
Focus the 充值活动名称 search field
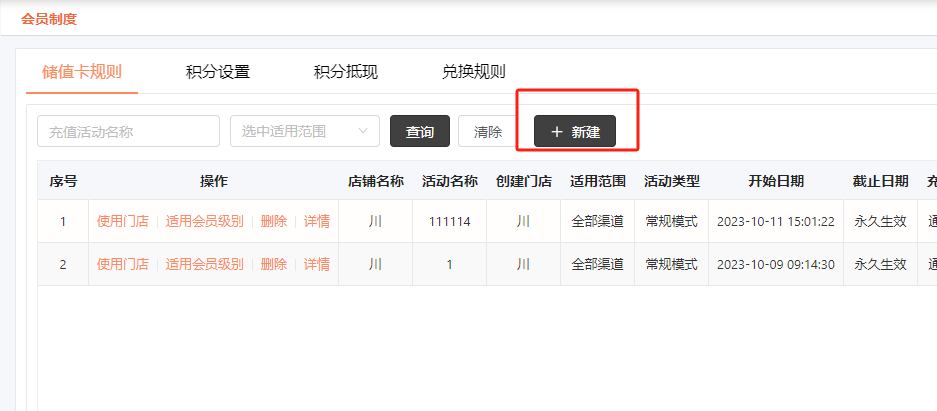click(x=128, y=131)
